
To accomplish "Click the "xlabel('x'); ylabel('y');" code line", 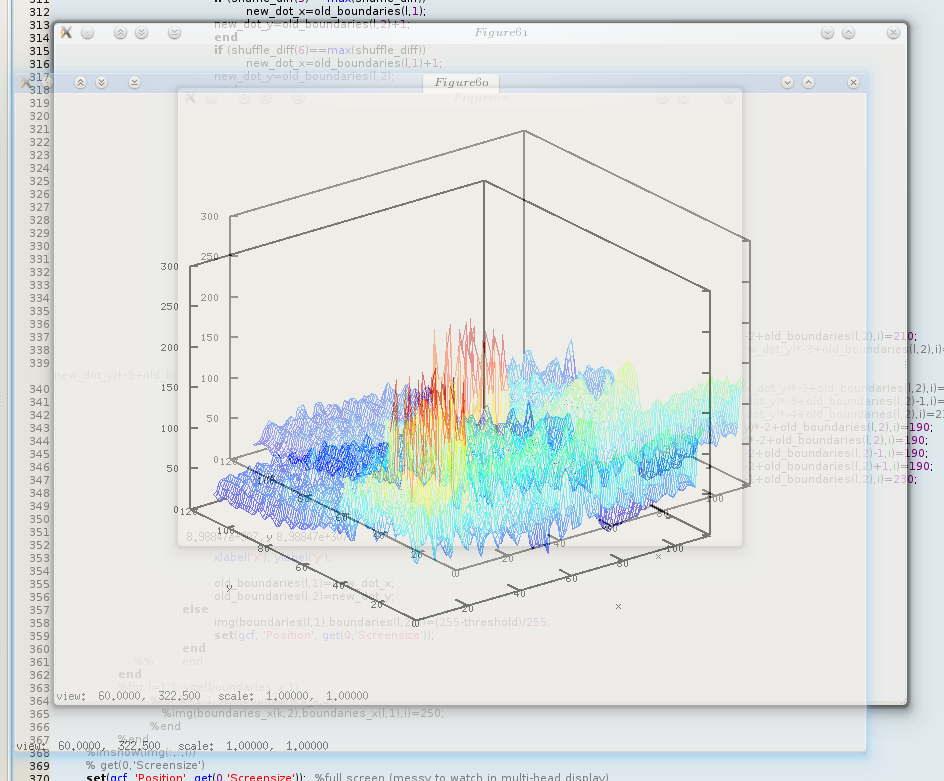I will coord(272,557).
